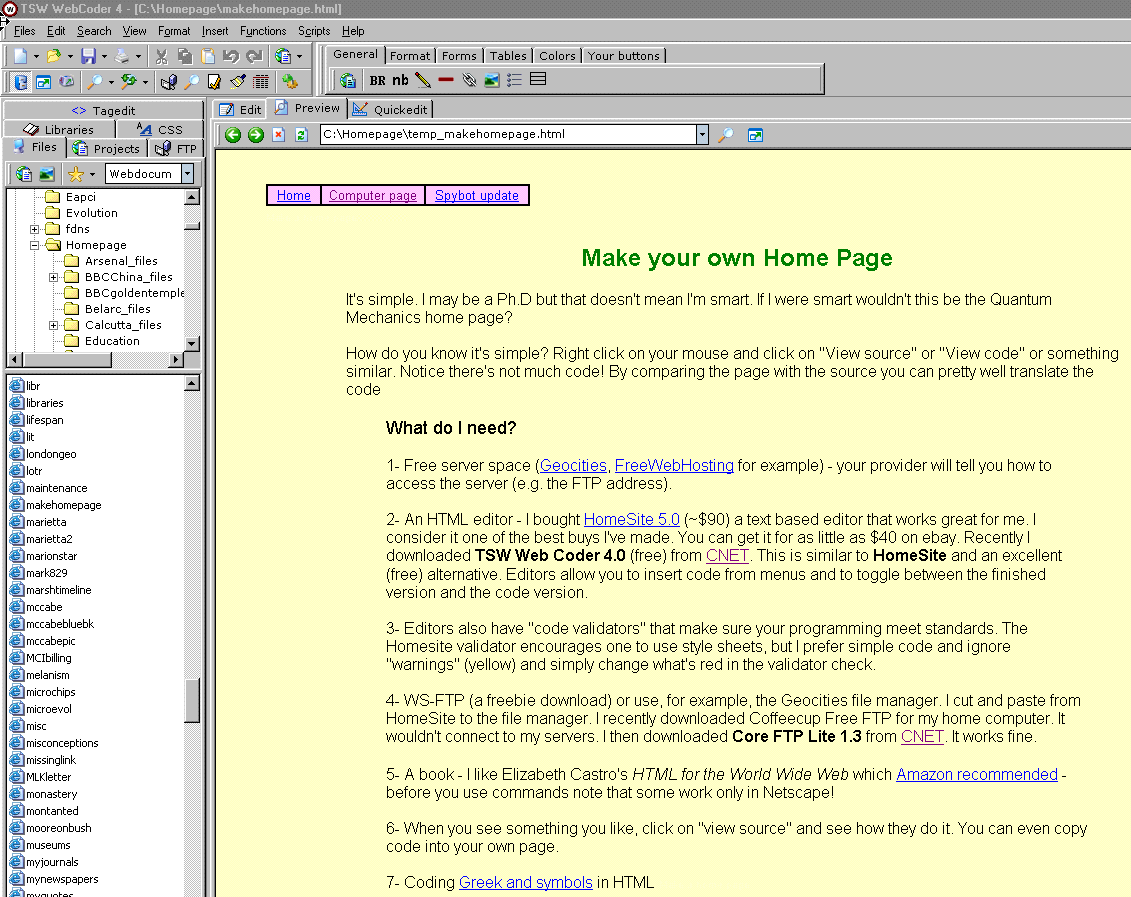The height and width of the screenshot is (897, 1131).
Task: Open the favorites star dropdown arrow
Action: [92, 174]
